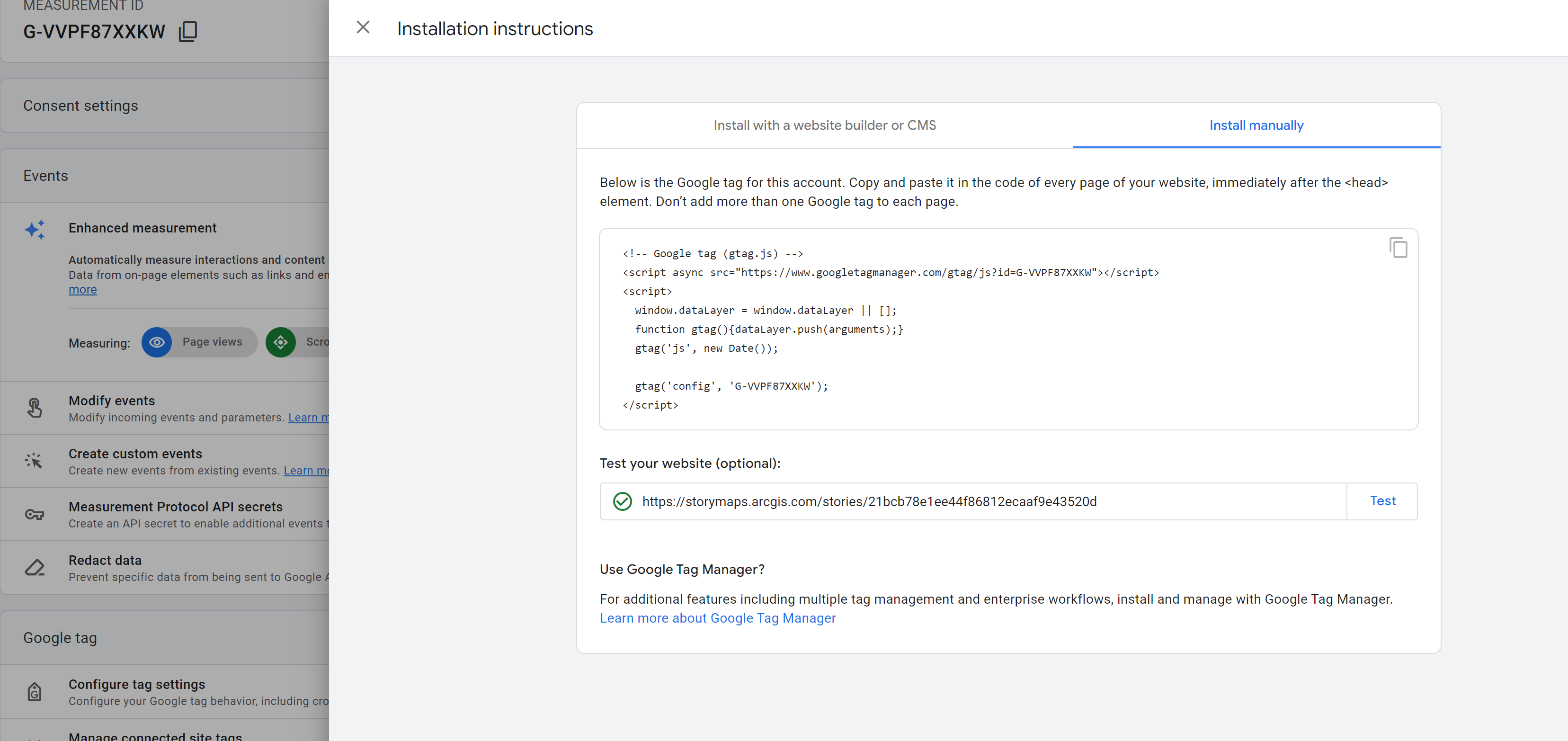Image resolution: width=1568 pixels, height=741 pixels.
Task: Click the script async src line
Action: [x=891, y=272]
